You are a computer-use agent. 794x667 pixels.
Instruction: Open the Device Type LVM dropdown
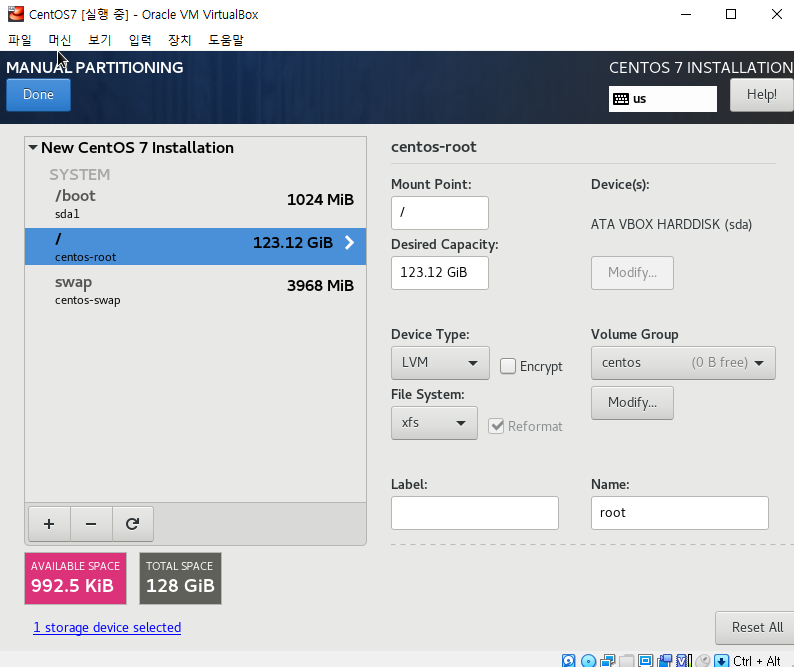click(440, 363)
